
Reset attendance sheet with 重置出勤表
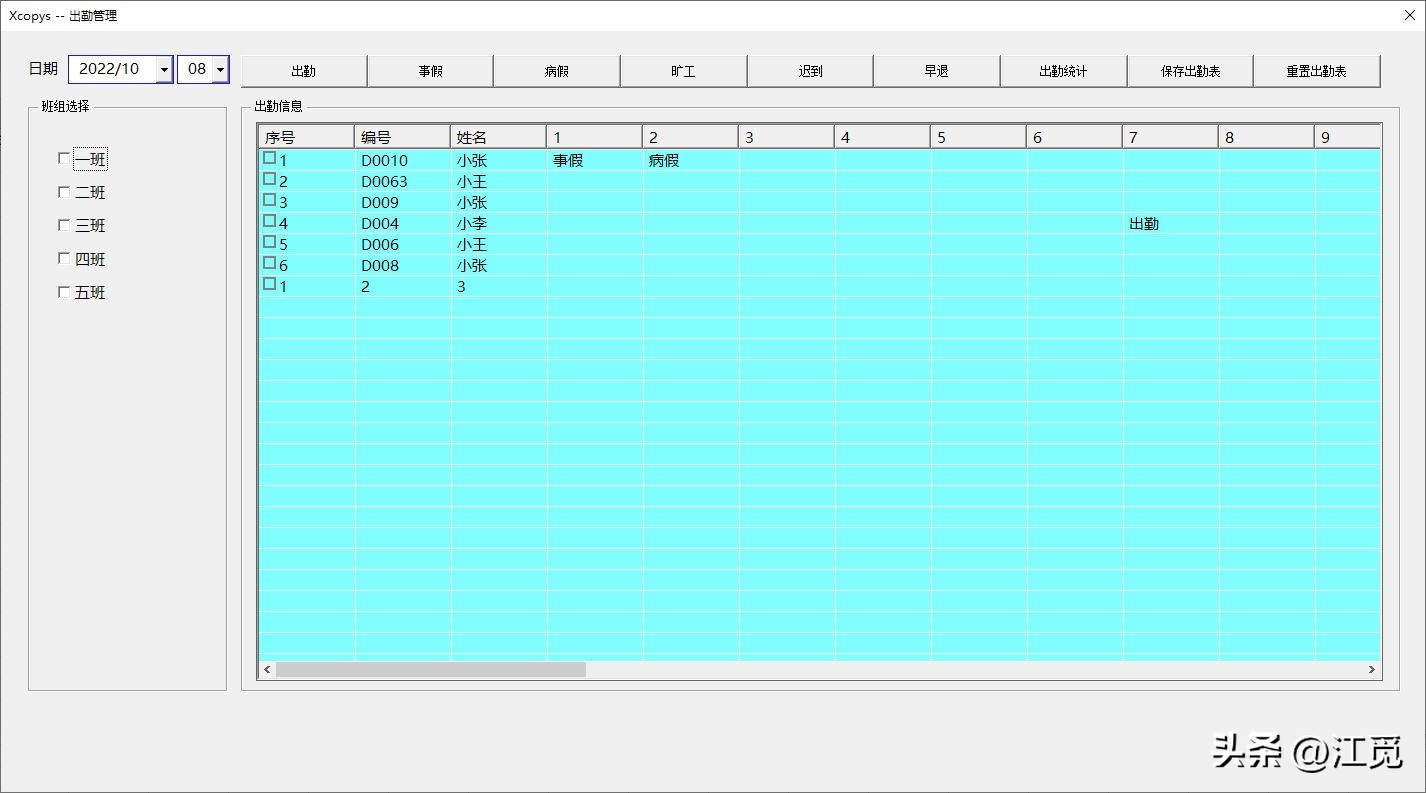pyautogui.click(x=1316, y=71)
